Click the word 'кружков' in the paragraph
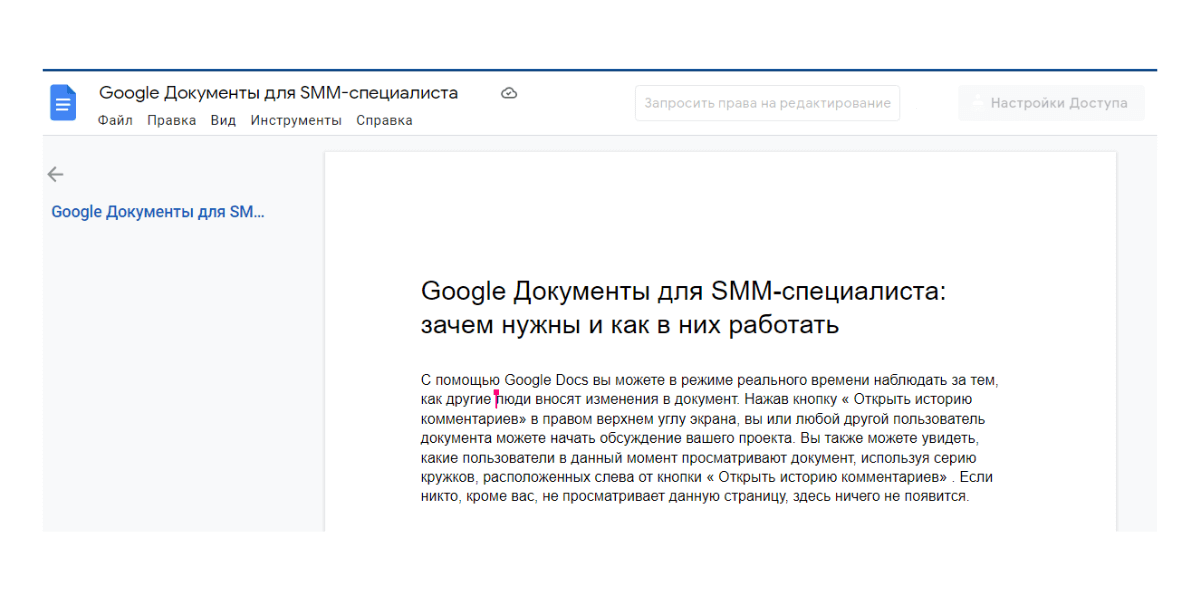 click(446, 477)
